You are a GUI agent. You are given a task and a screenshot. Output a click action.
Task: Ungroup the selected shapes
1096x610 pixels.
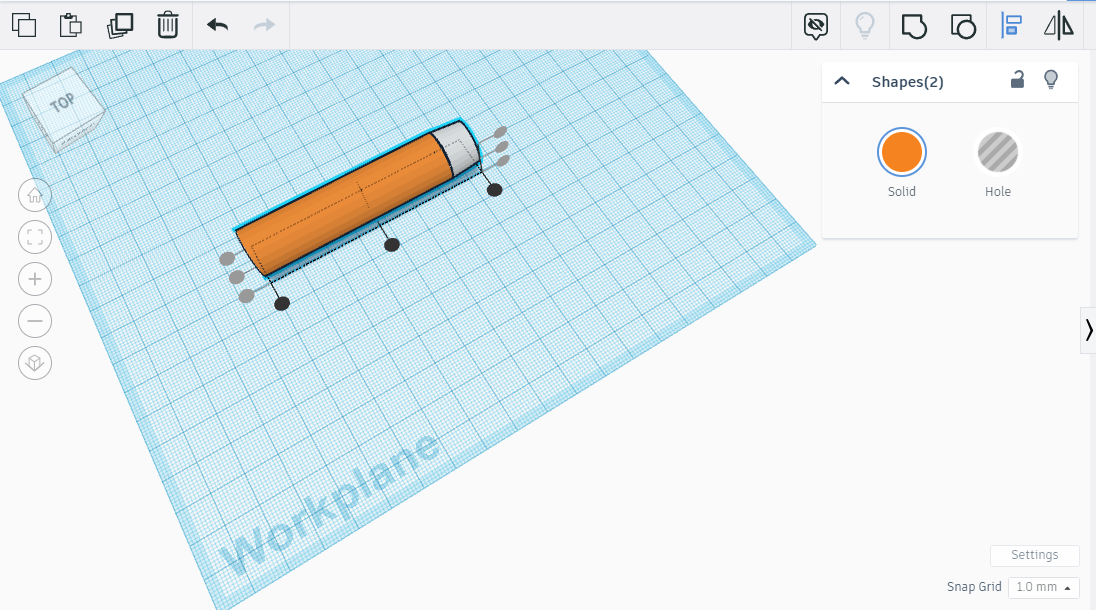[x=962, y=26]
